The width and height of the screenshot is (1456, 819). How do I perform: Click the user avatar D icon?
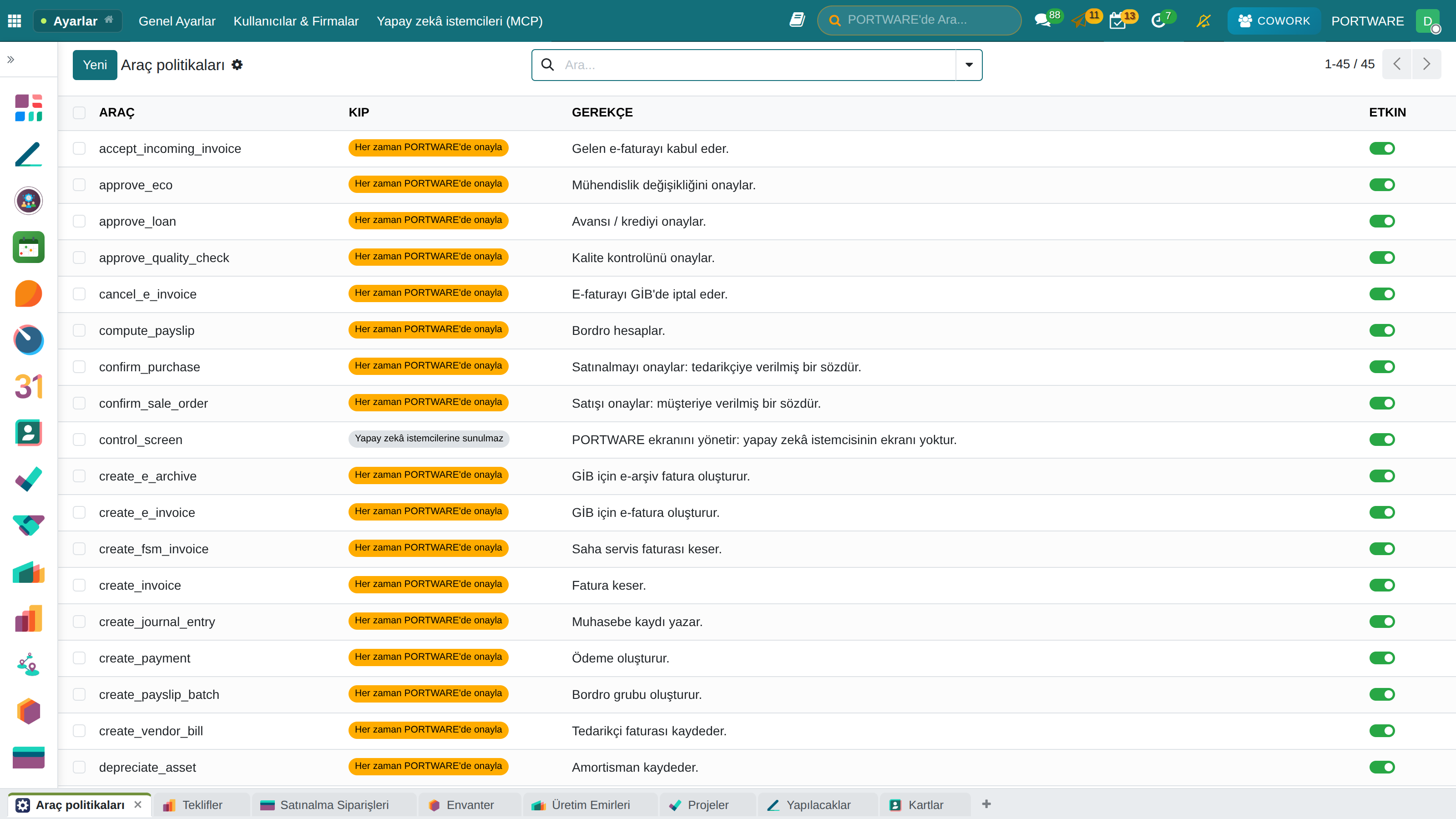pyautogui.click(x=1428, y=21)
